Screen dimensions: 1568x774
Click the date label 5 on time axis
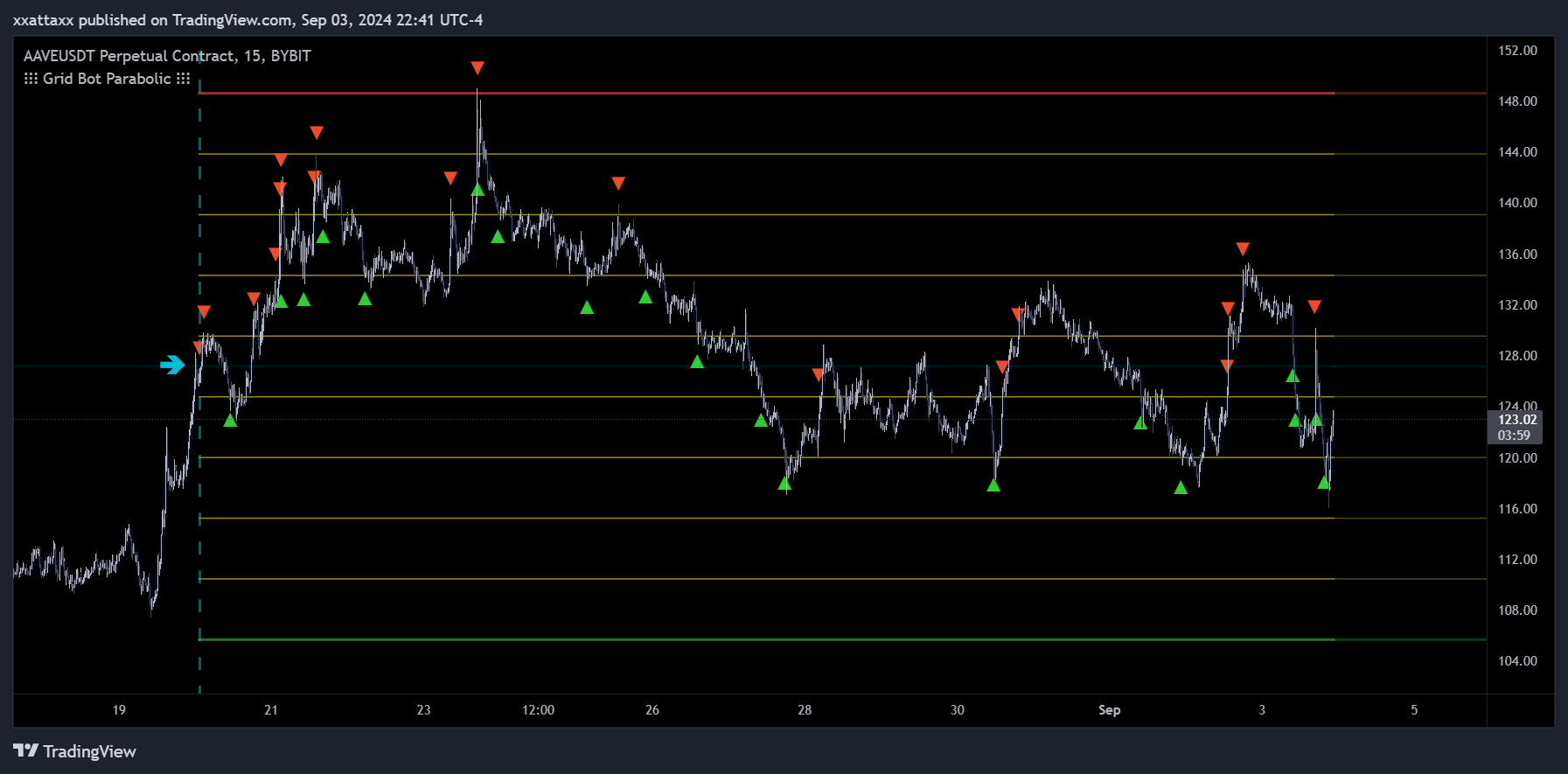pyautogui.click(x=1414, y=710)
